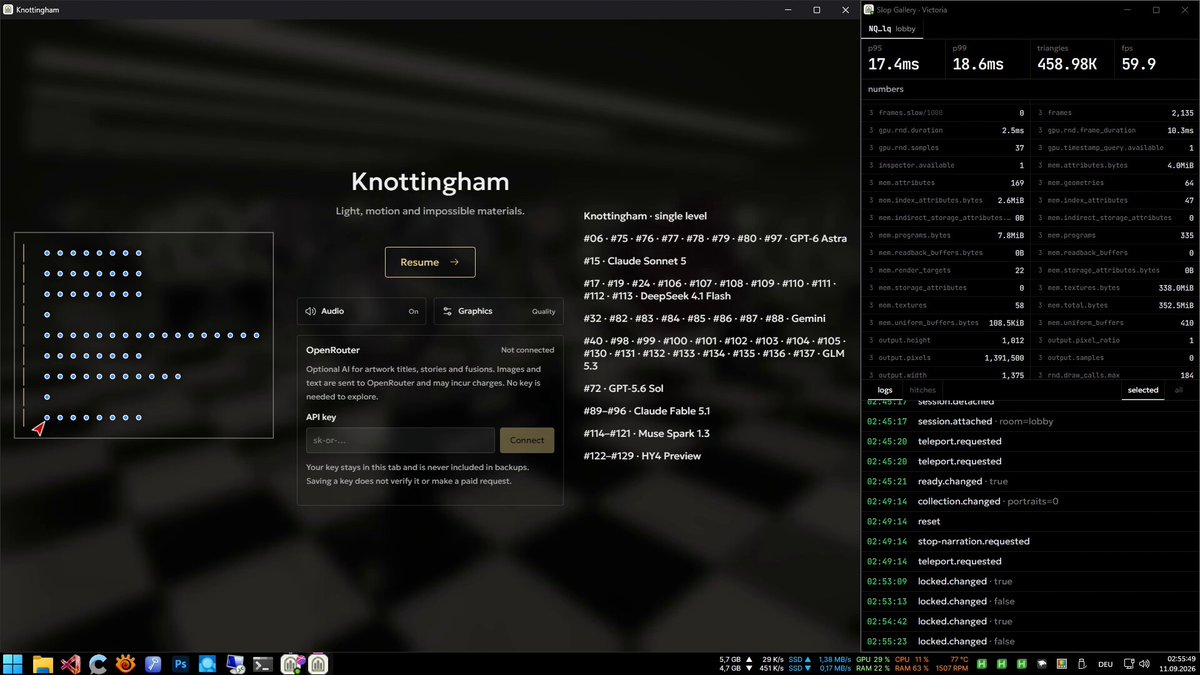Open the XnView eye icon on taskbar
1200x675 pixels.
[125, 663]
